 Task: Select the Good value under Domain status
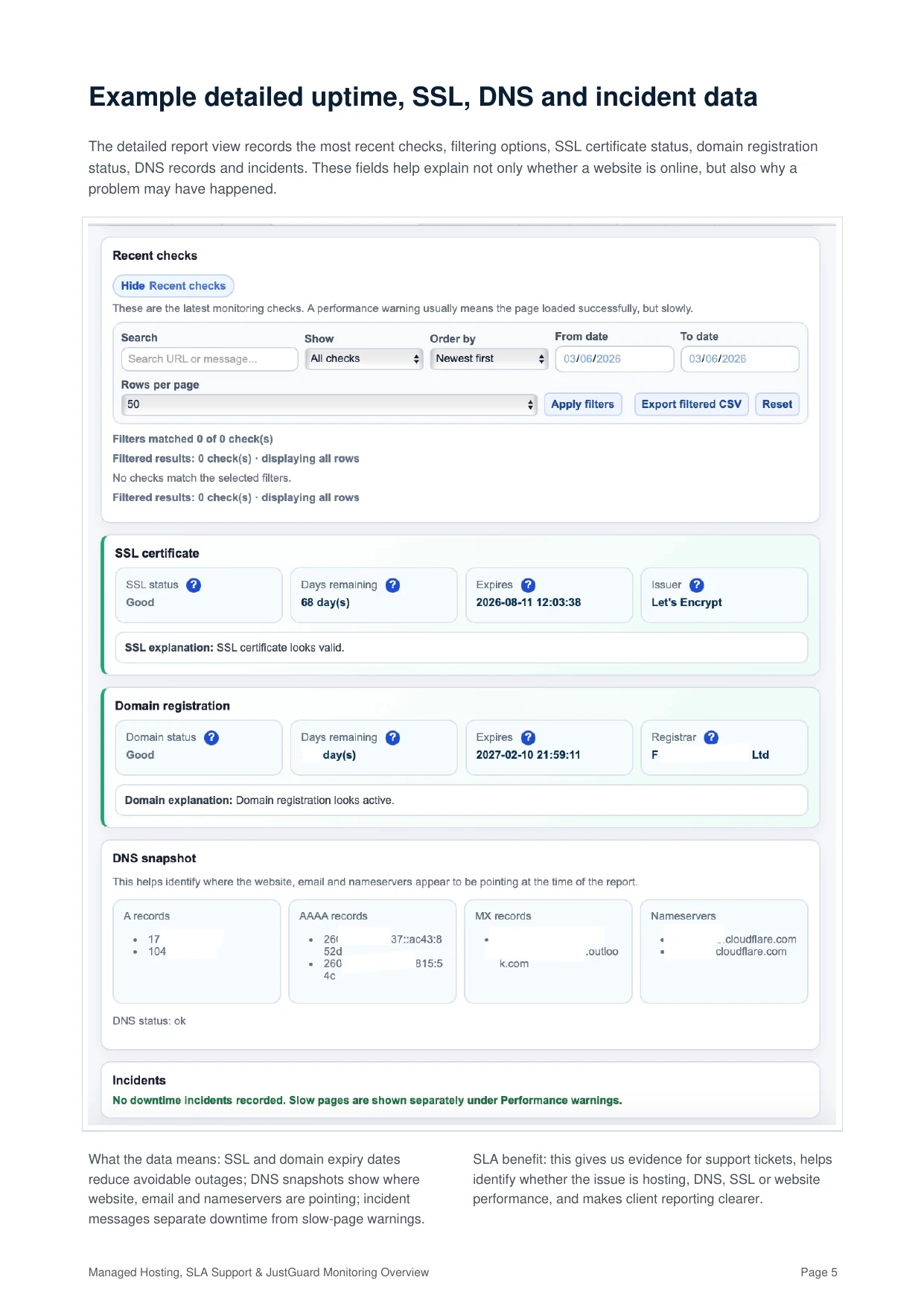[140, 755]
